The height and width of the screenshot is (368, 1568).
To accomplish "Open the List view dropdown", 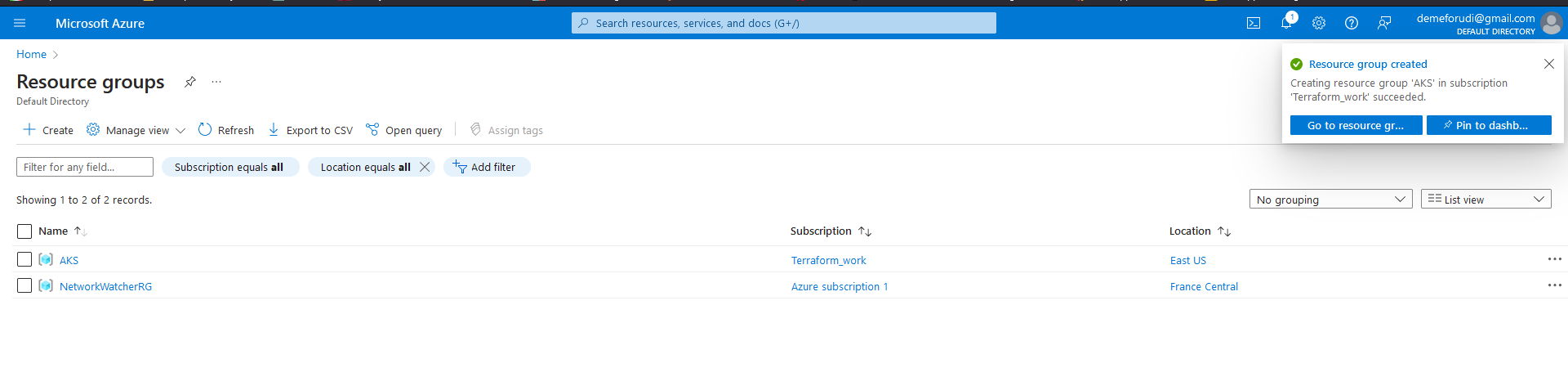I will click(x=1486, y=199).
